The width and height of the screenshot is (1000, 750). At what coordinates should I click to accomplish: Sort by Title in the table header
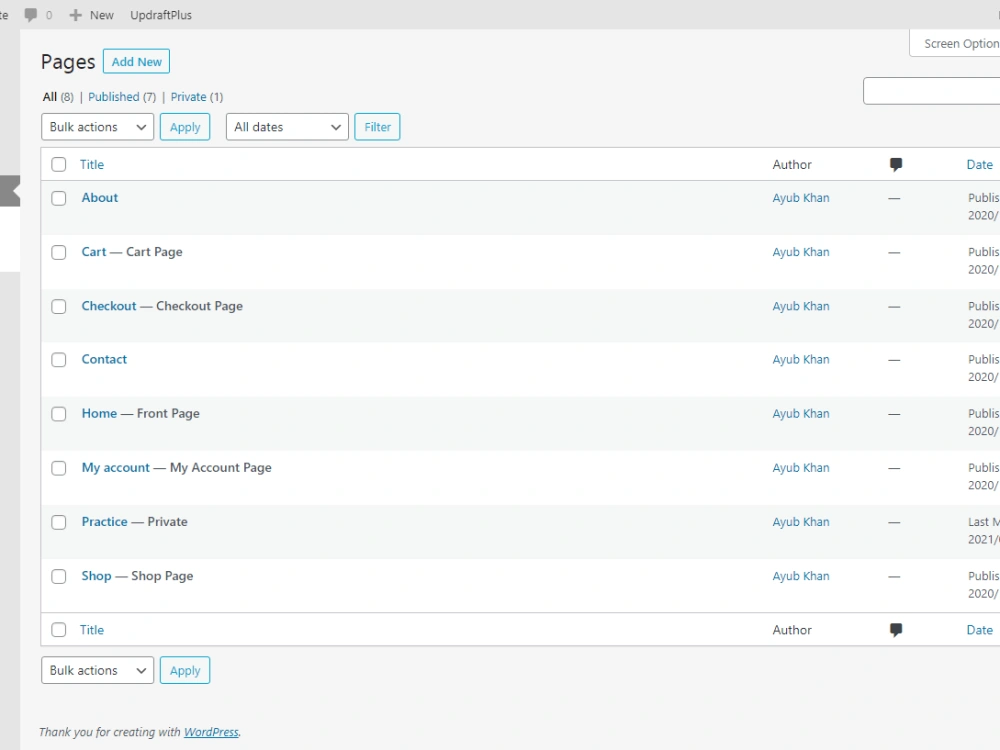click(x=92, y=165)
